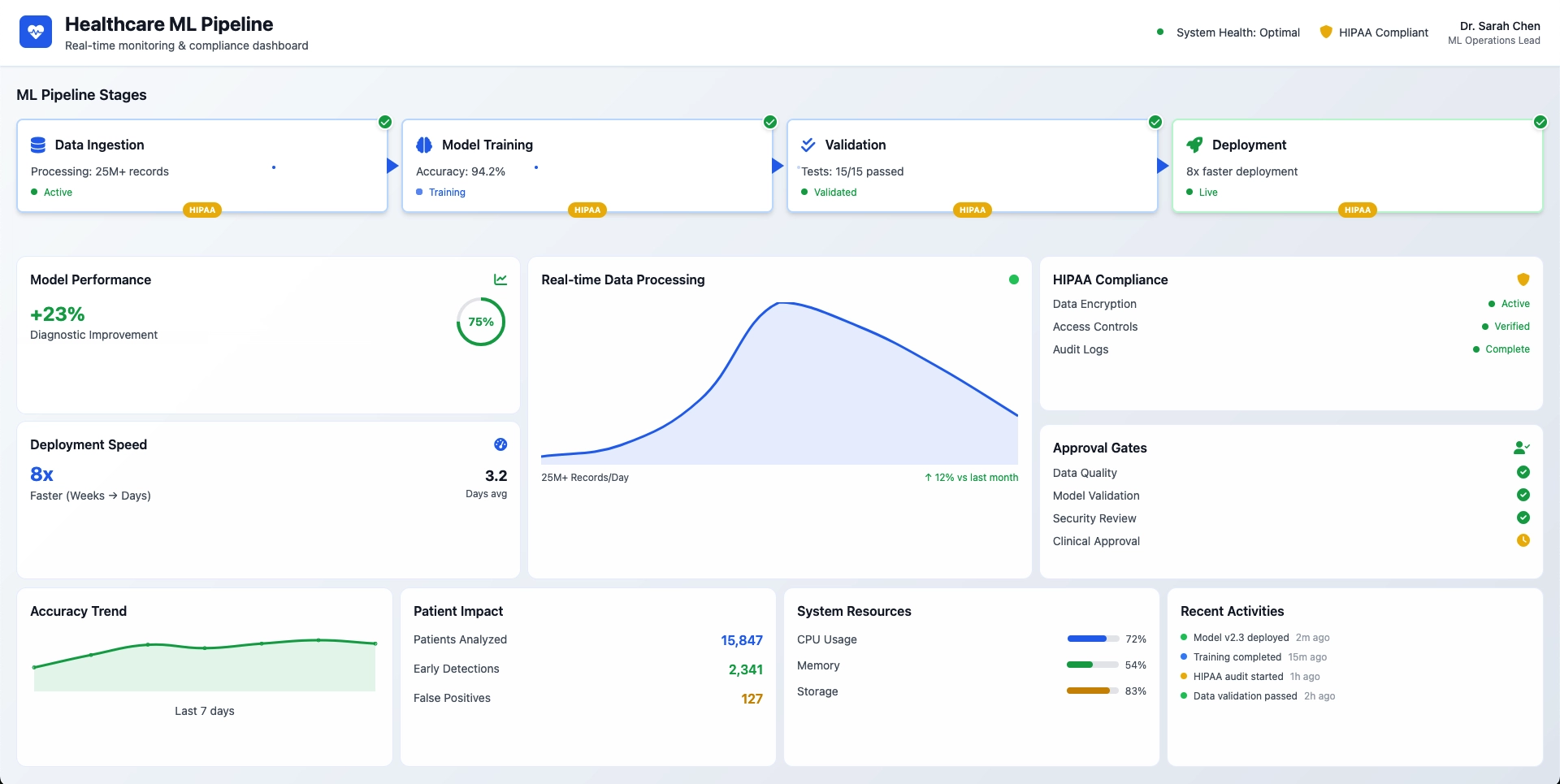This screenshot has height=784, width=1560.
Task: Click the Clinical Approval pending status
Action: [x=1523, y=540]
